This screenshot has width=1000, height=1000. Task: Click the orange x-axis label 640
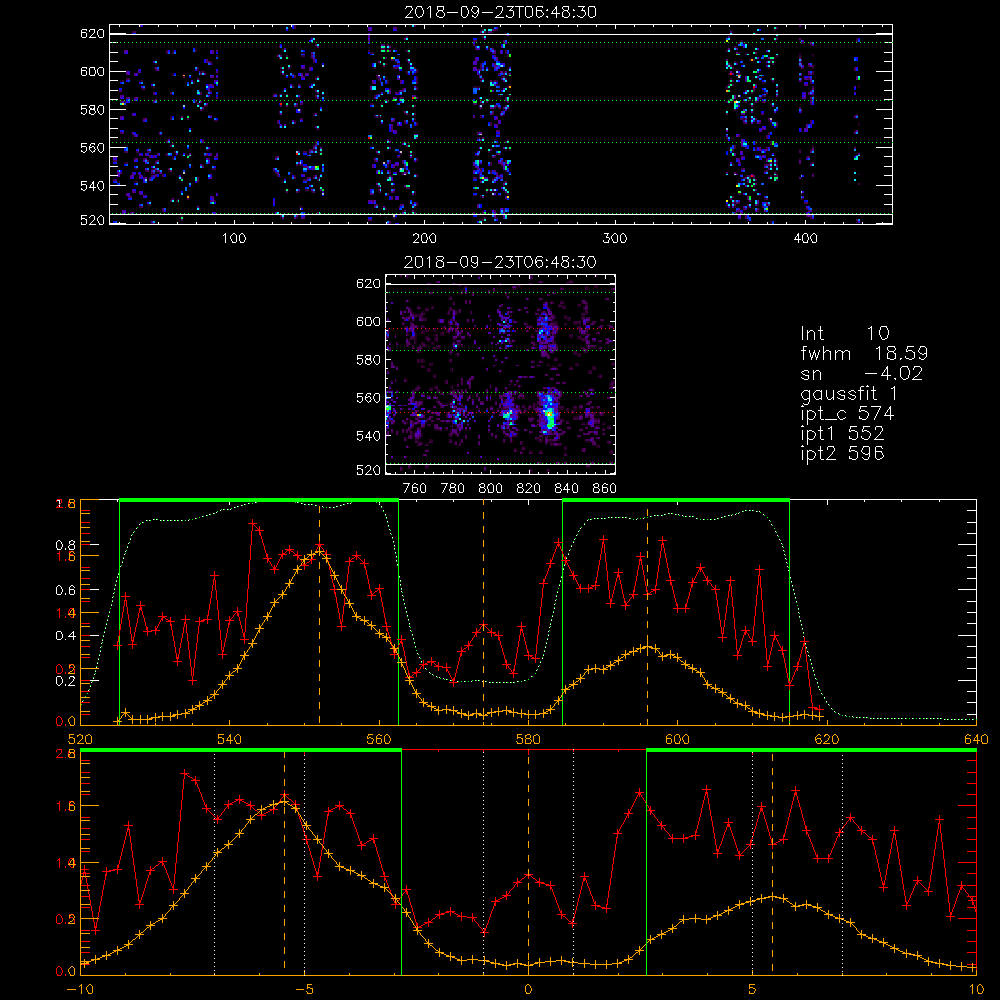pos(976,739)
